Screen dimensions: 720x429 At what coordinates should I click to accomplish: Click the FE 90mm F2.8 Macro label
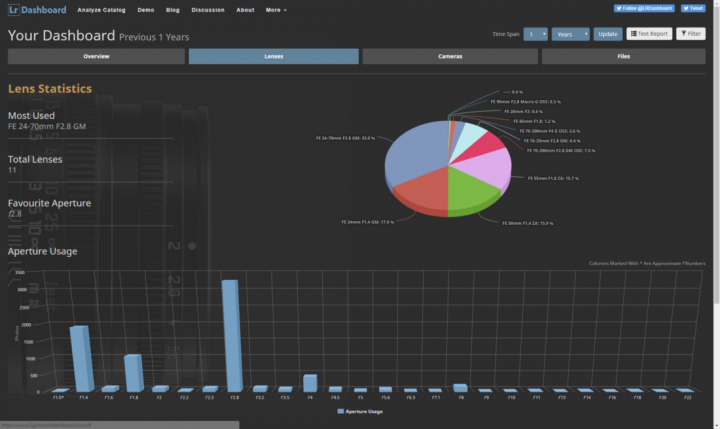tap(525, 102)
